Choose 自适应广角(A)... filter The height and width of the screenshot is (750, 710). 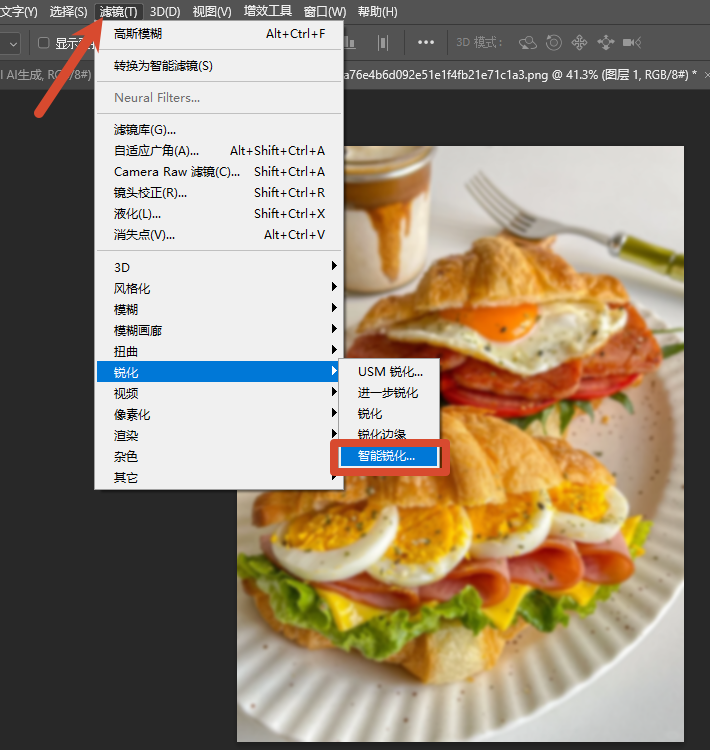coord(220,151)
